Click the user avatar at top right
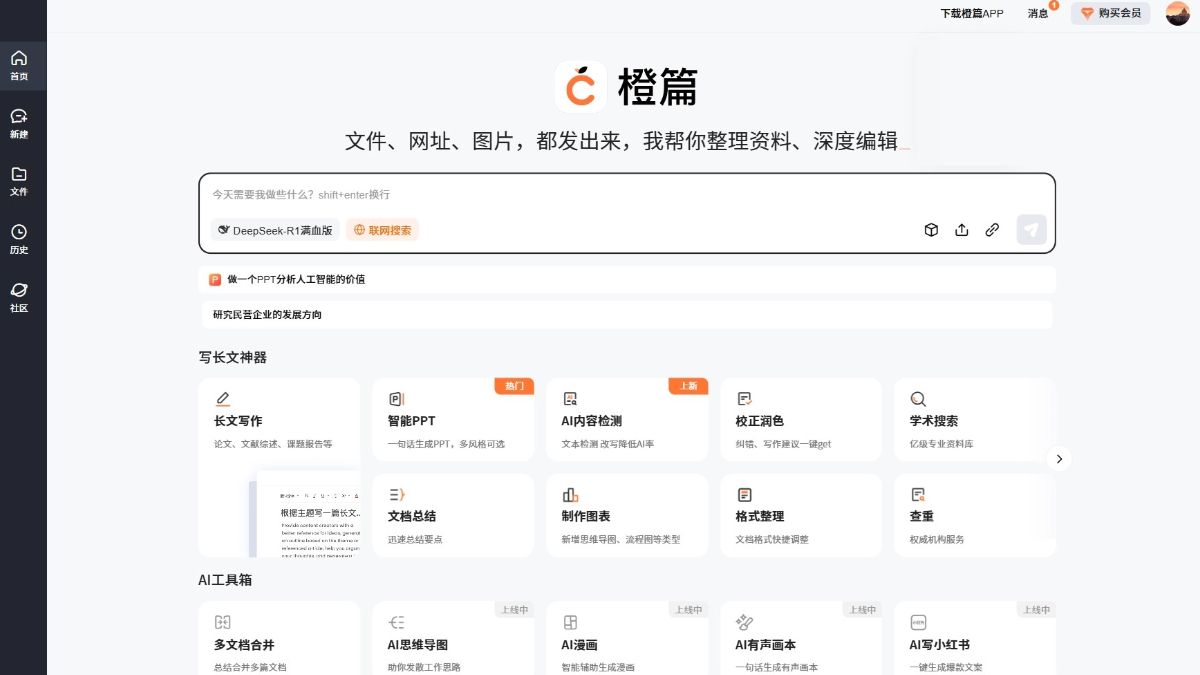The width and height of the screenshot is (1200, 675). 1177,14
